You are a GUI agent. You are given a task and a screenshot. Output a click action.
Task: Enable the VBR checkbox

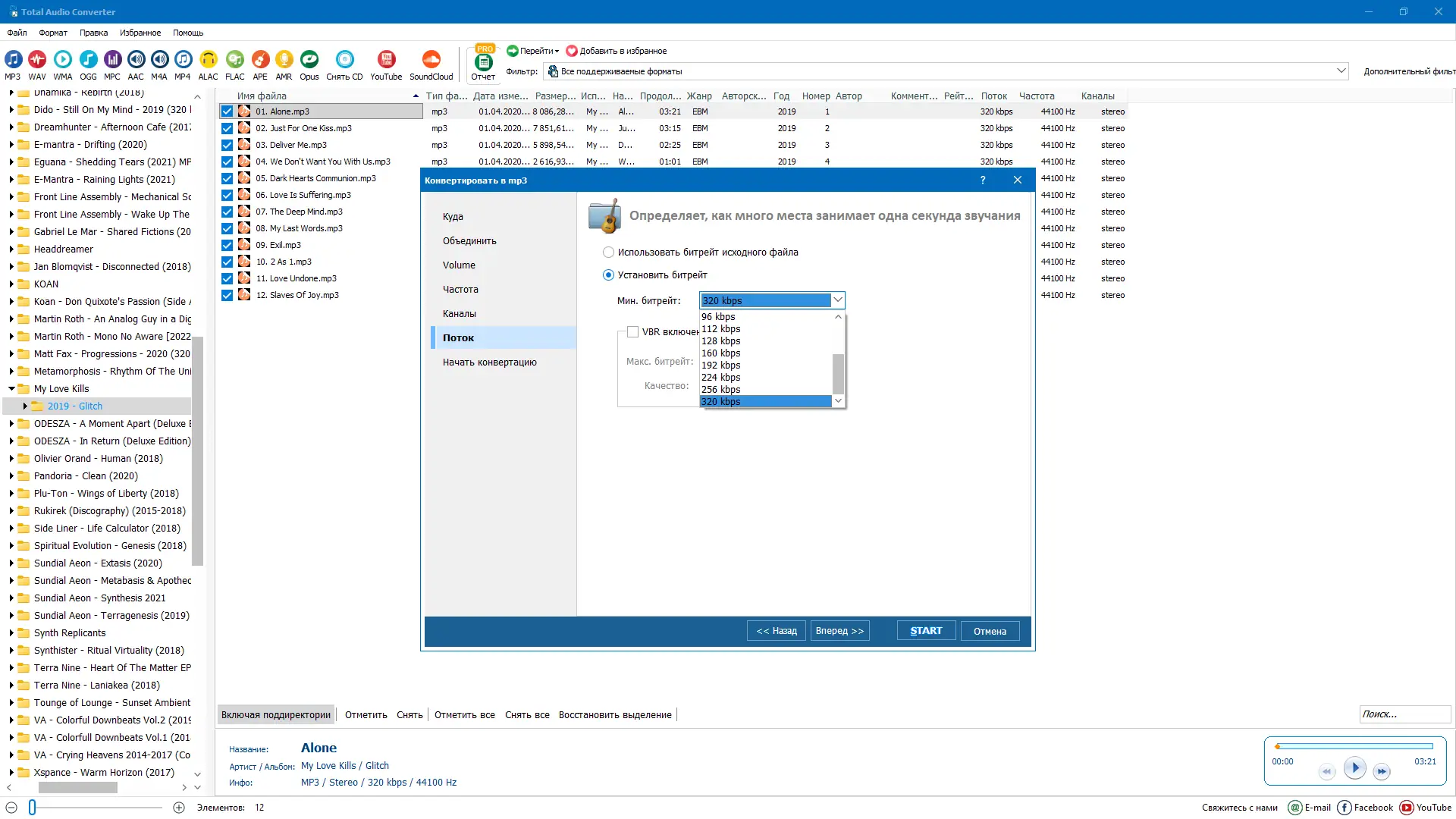click(632, 332)
